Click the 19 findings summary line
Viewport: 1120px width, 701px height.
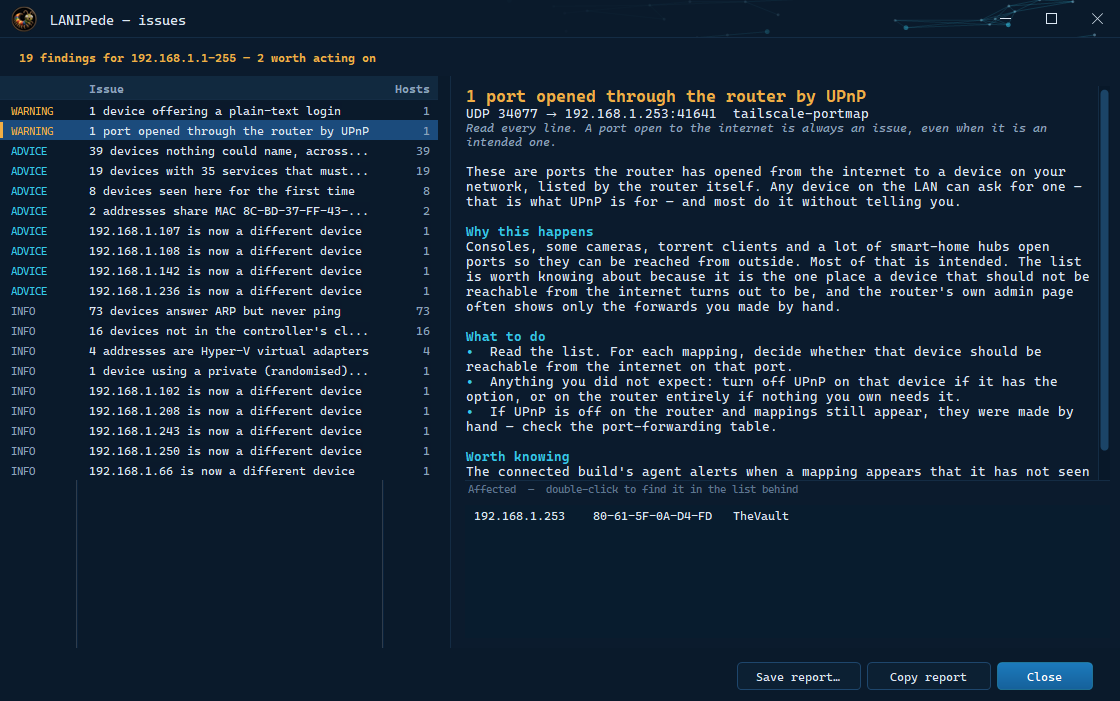click(x=197, y=58)
